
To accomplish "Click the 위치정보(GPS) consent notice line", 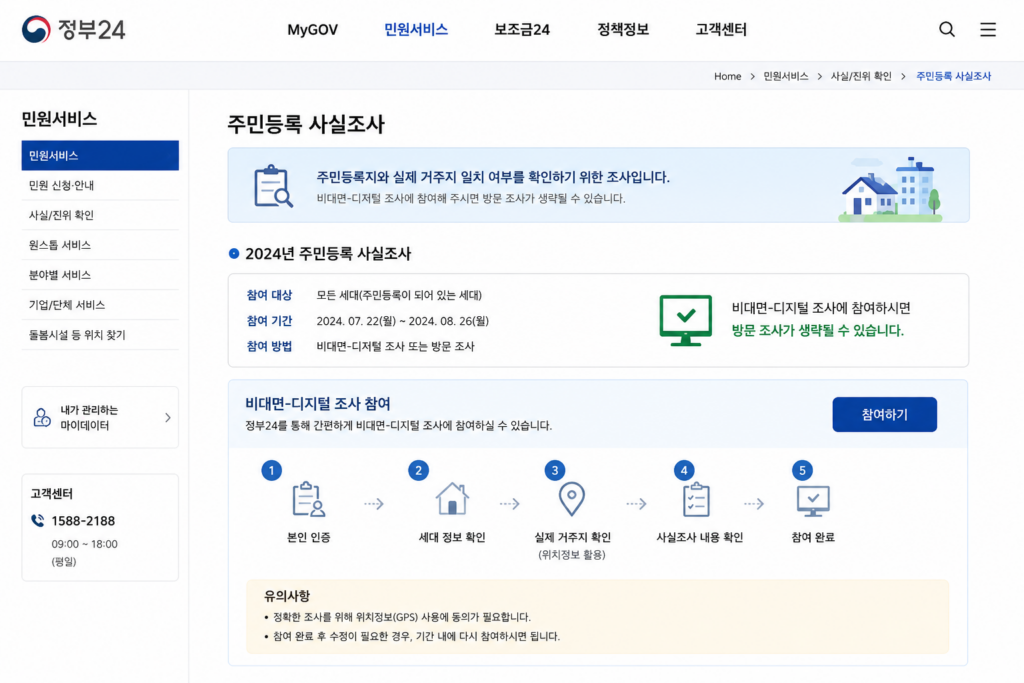I will (x=401, y=616).
